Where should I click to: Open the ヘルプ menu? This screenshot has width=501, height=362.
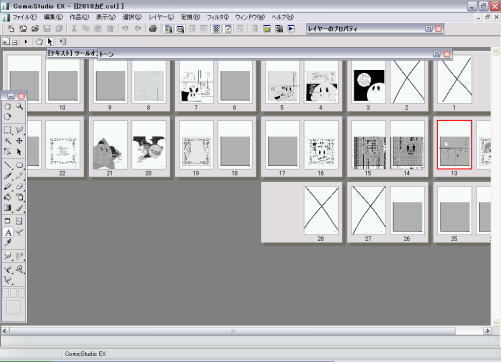pos(282,17)
